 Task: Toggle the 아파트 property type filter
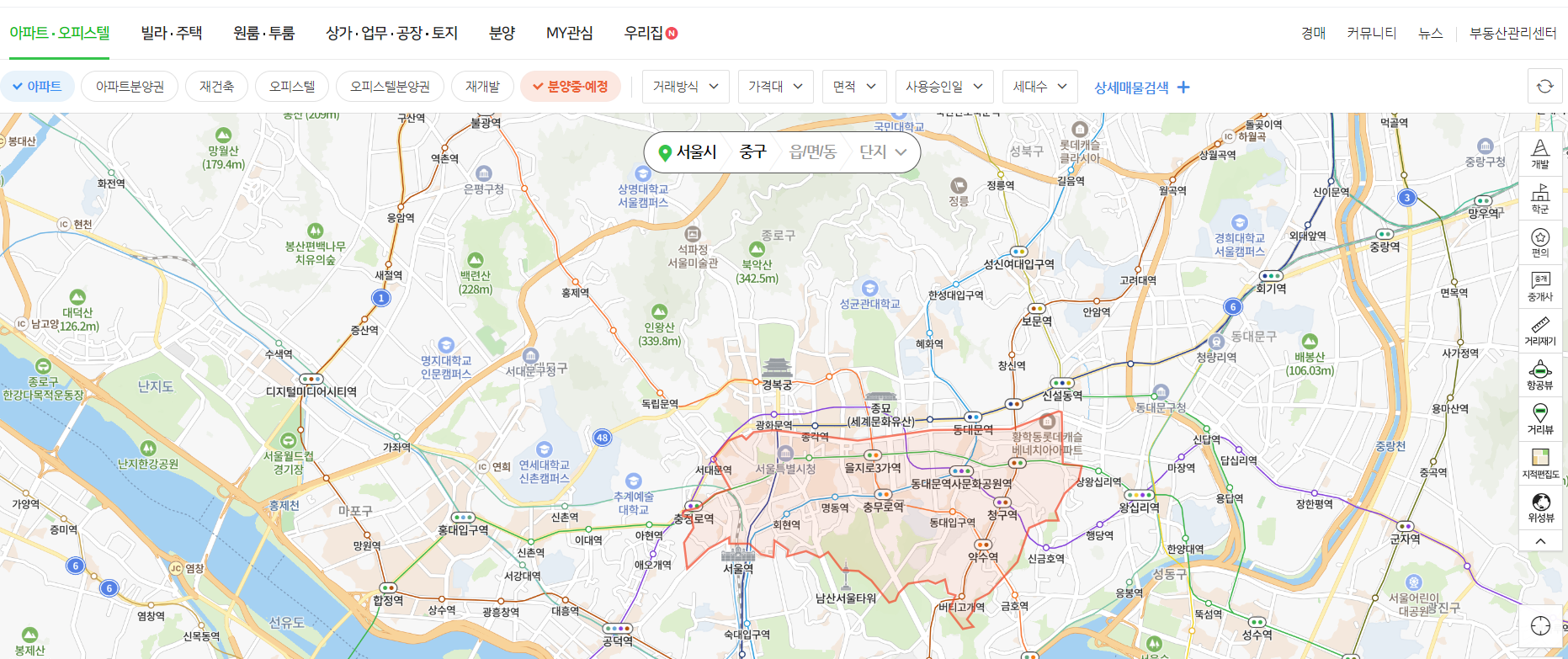37,87
